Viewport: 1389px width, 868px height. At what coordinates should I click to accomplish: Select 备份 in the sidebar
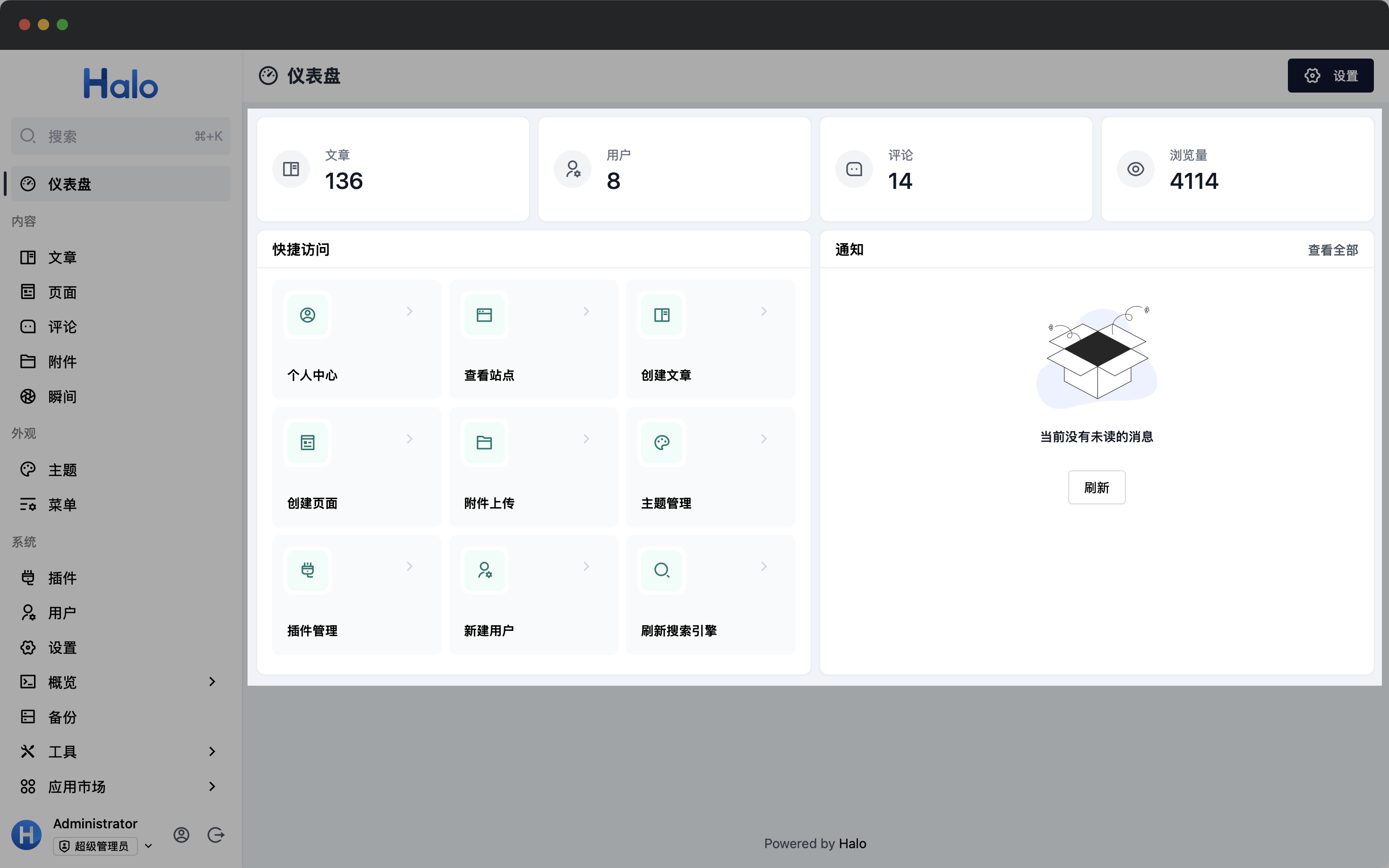coord(62,717)
